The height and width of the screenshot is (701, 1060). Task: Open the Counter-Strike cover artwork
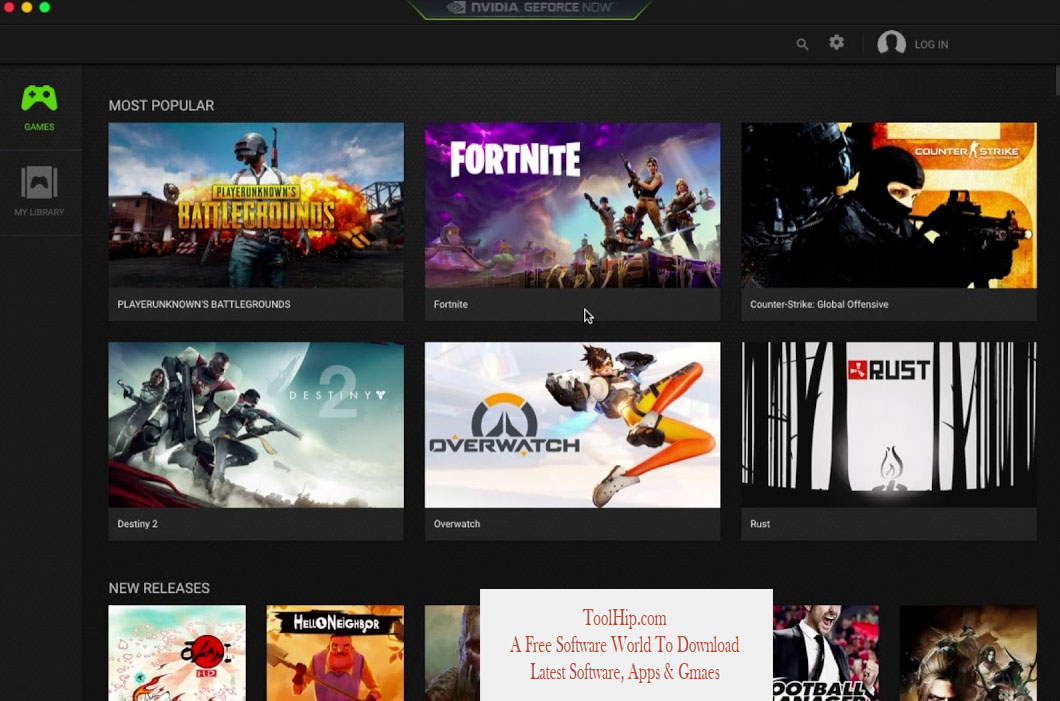pyautogui.click(x=889, y=205)
